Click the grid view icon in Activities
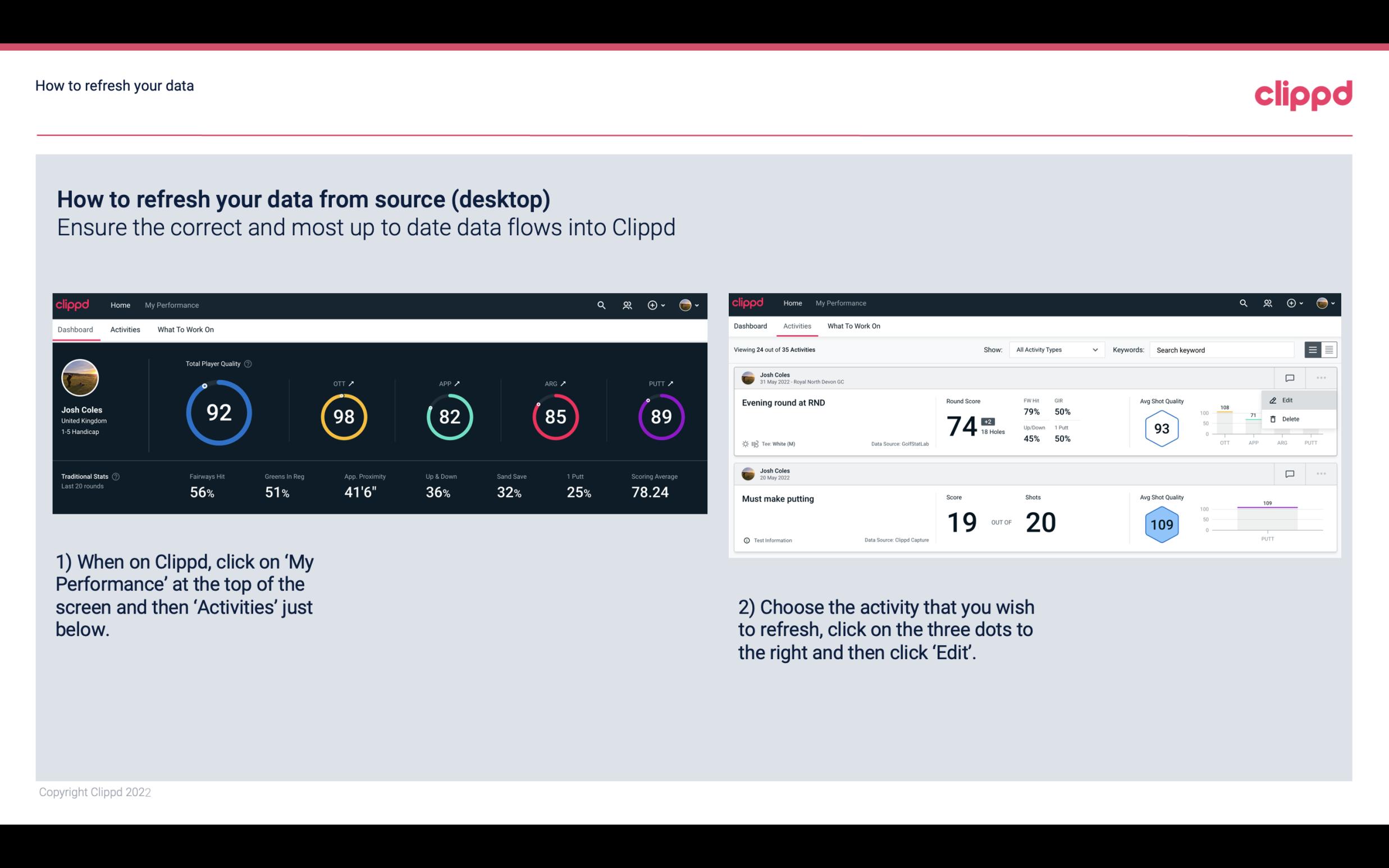The width and height of the screenshot is (1389, 868). coord(1328,349)
